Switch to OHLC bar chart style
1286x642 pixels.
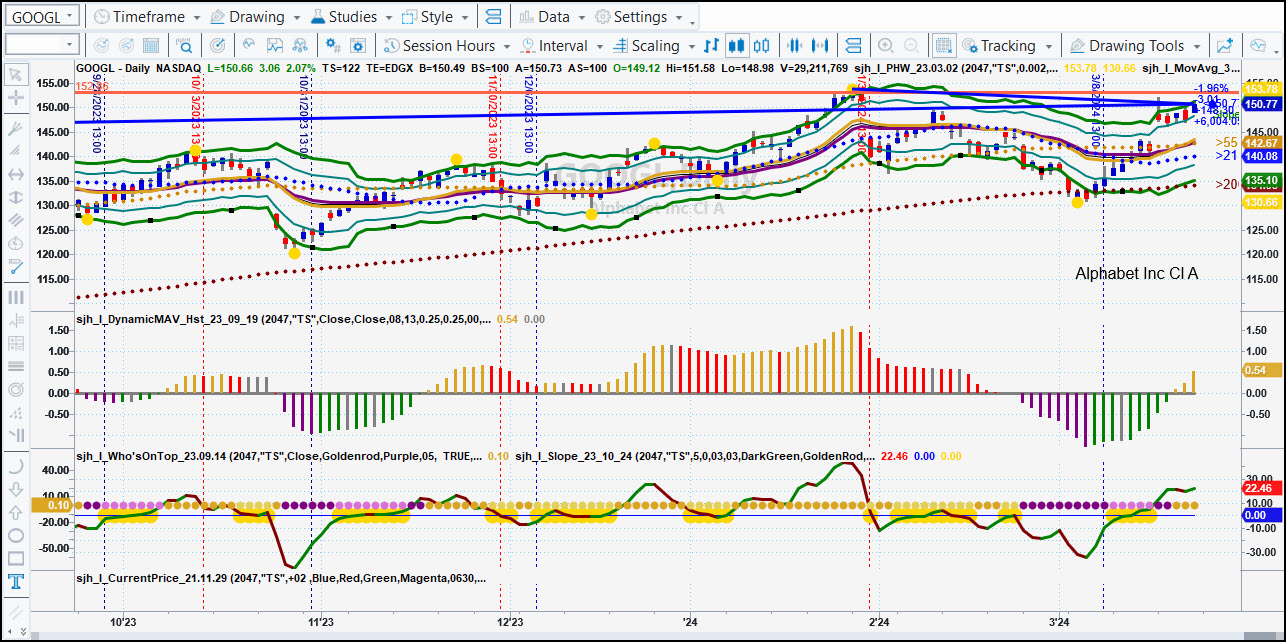coord(711,46)
